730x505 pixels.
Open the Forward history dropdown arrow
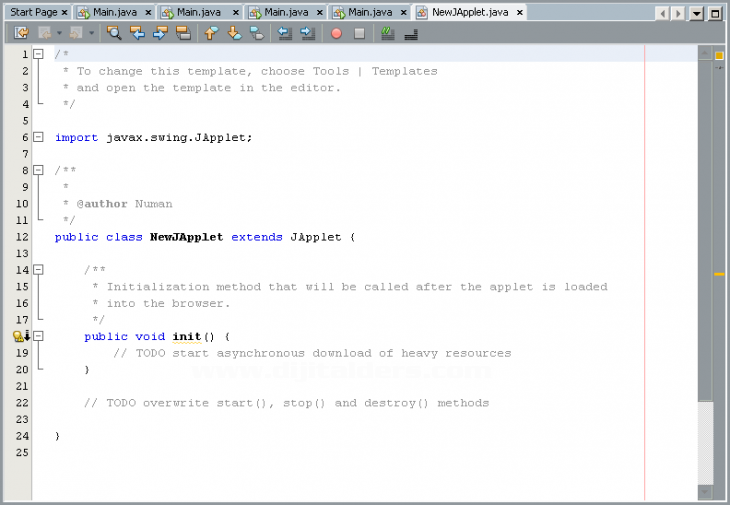click(x=91, y=33)
